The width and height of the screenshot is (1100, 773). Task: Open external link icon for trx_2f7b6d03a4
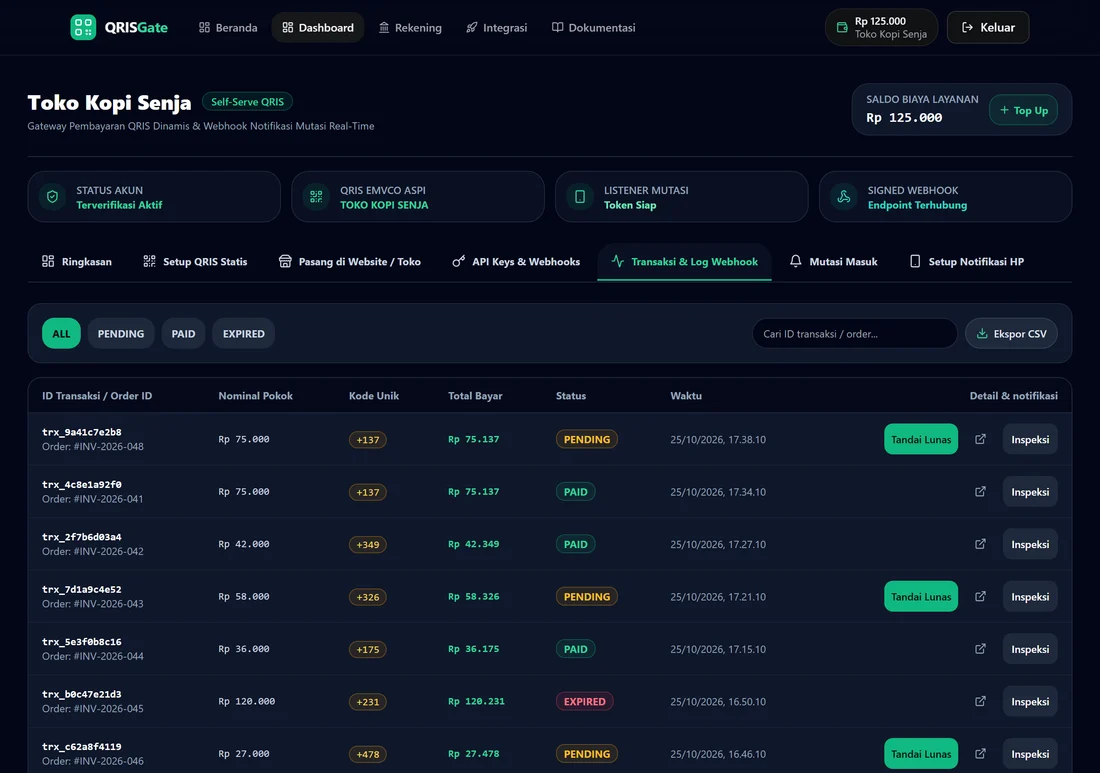980,544
